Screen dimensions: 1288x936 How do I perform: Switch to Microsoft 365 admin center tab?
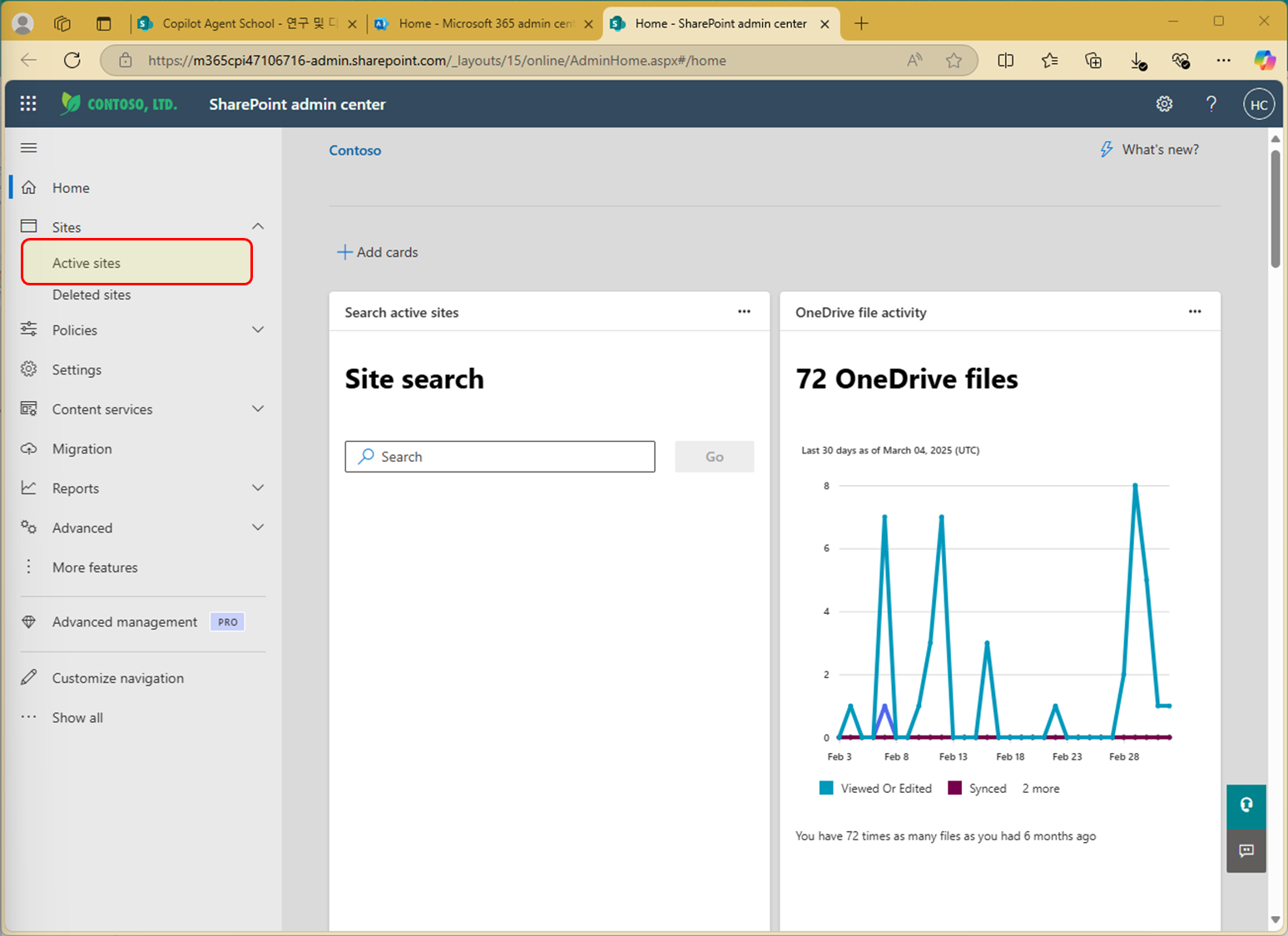[x=484, y=23]
